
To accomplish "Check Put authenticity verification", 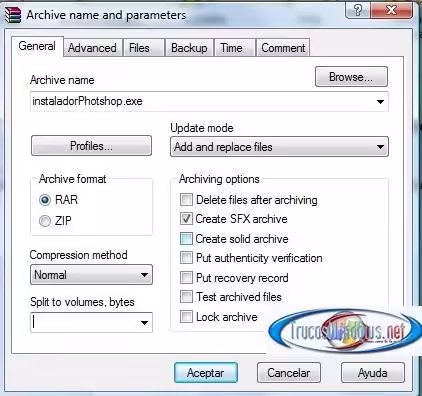I will pyautogui.click(x=251, y=258).
